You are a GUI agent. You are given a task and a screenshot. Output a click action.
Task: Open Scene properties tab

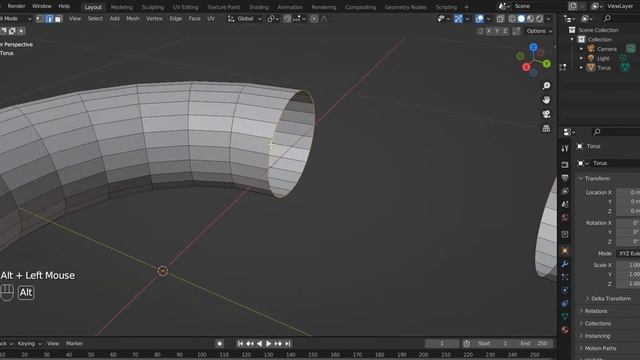(565, 204)
